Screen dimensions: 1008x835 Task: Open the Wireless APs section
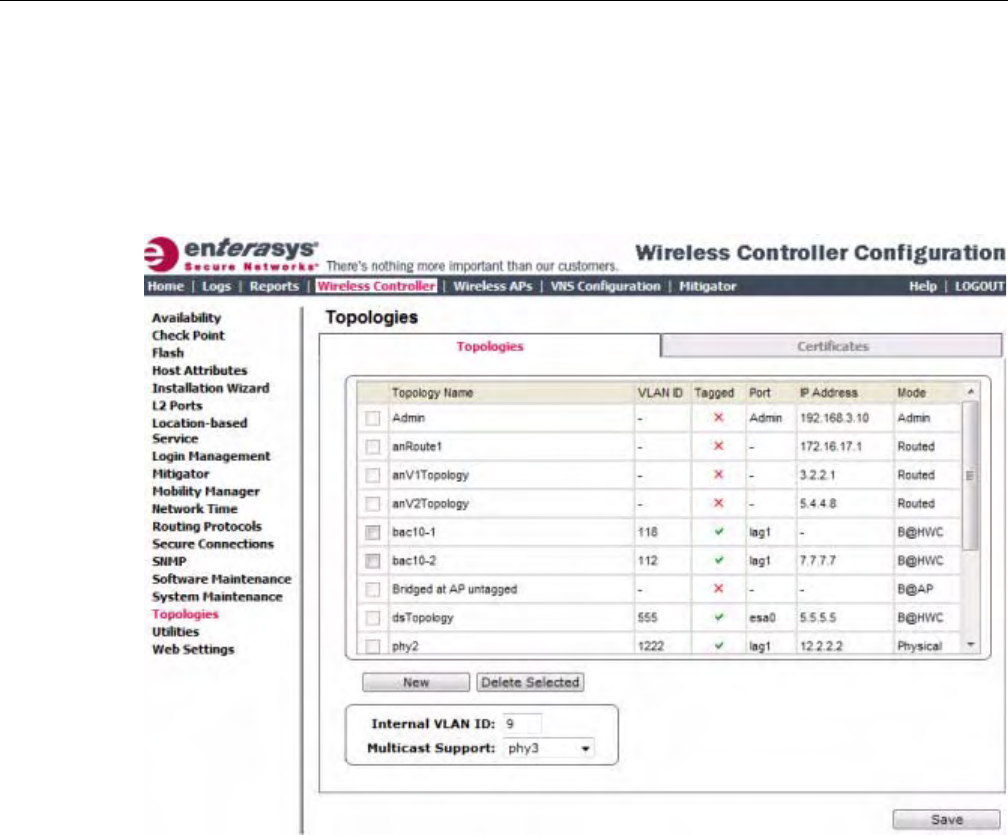[492, 286]
